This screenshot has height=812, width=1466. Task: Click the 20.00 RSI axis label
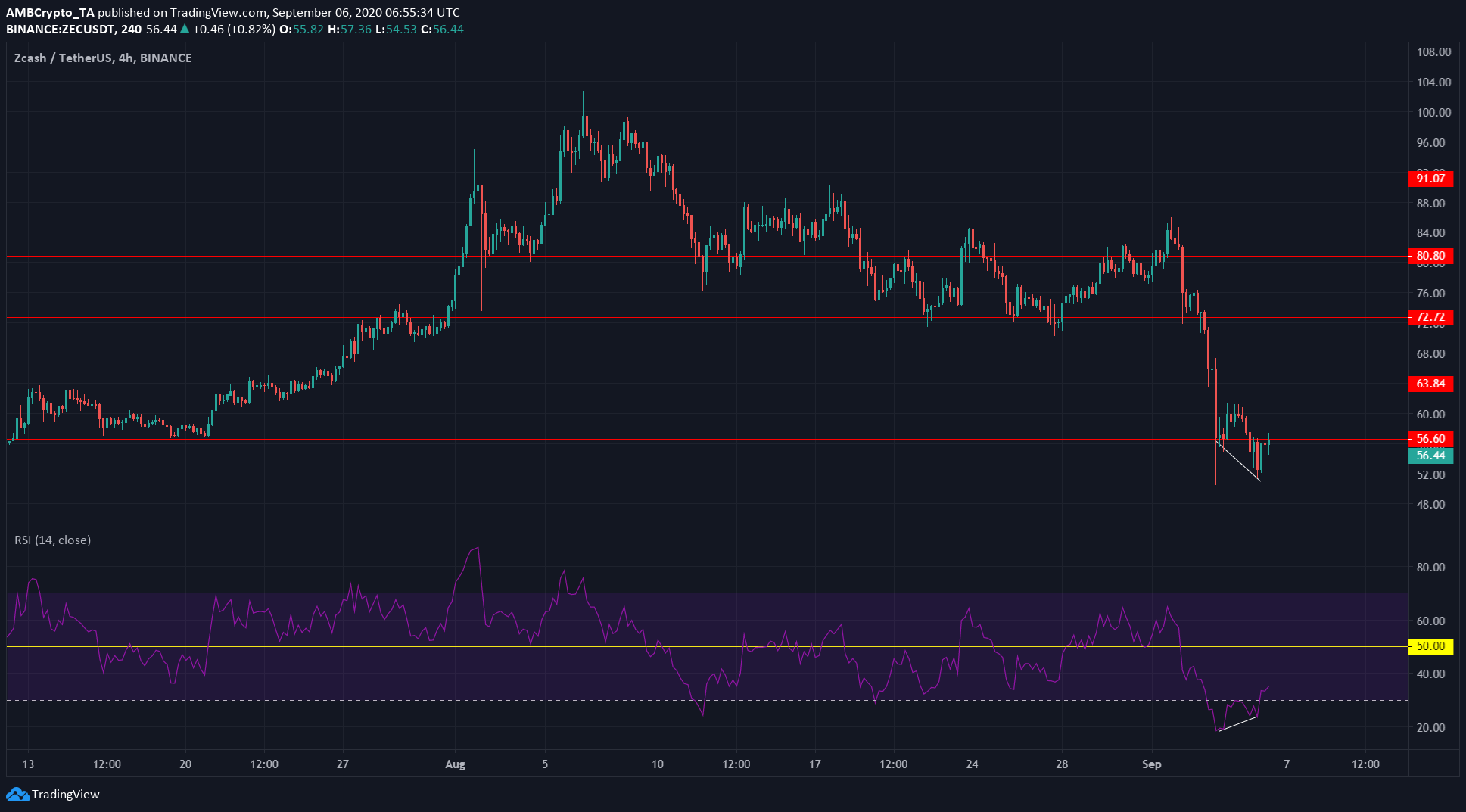1430,728
